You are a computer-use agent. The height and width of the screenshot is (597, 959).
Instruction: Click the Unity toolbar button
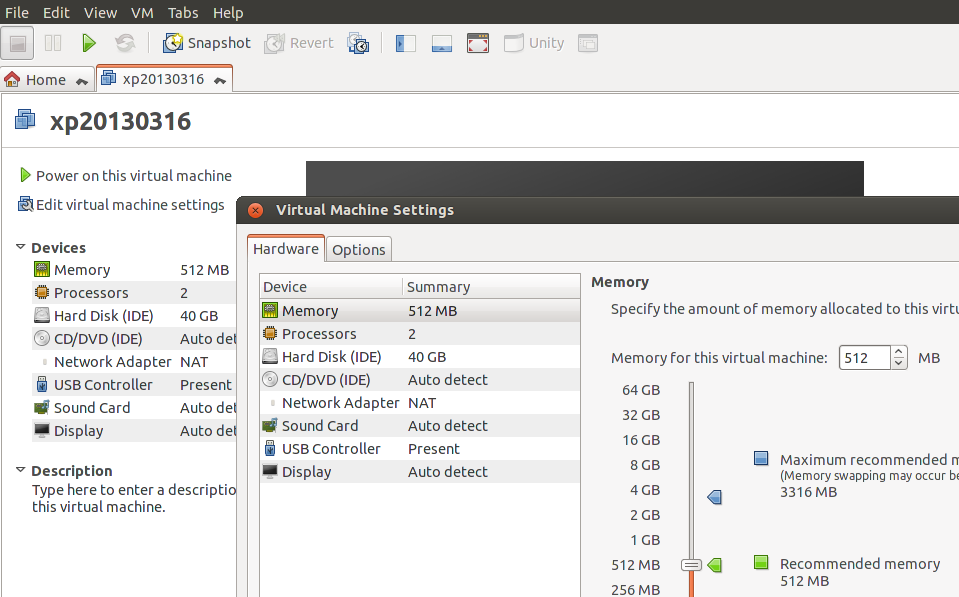coord(534,43)
